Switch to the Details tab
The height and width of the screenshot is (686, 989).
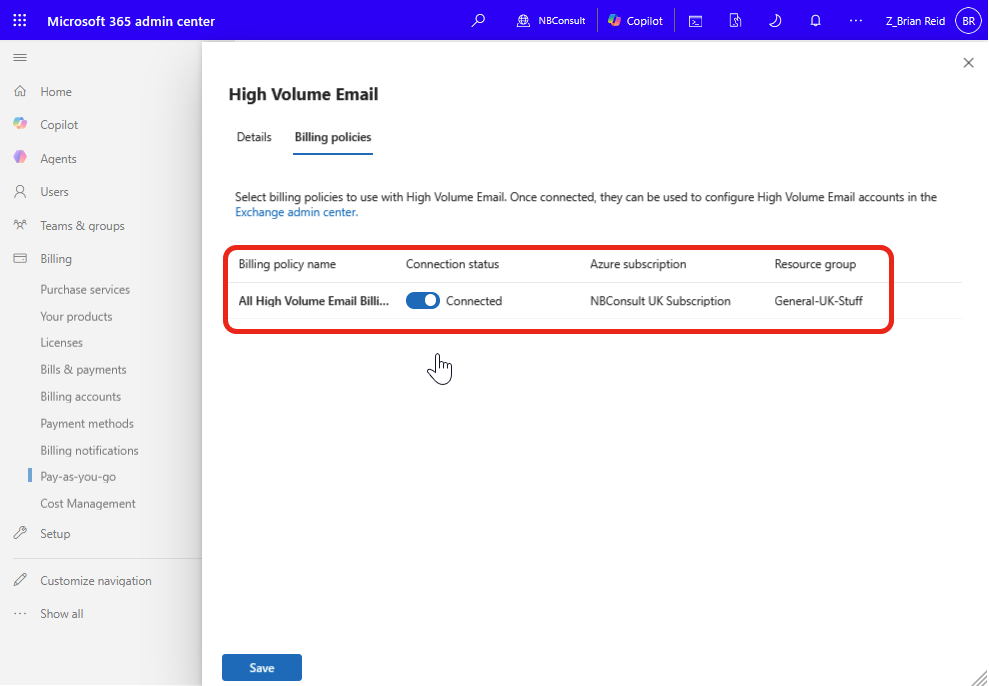click(254, 137)
